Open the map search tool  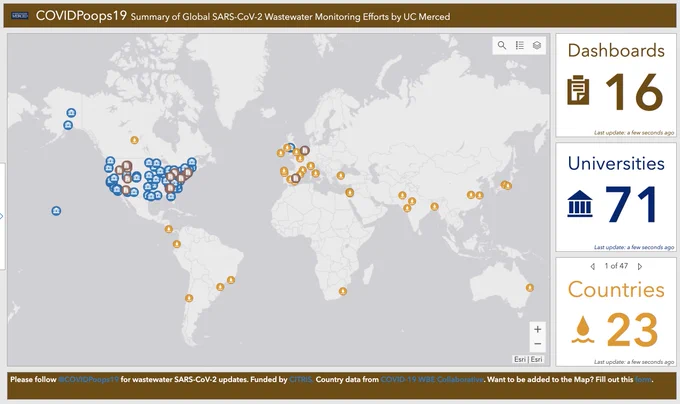click(502, 45)
